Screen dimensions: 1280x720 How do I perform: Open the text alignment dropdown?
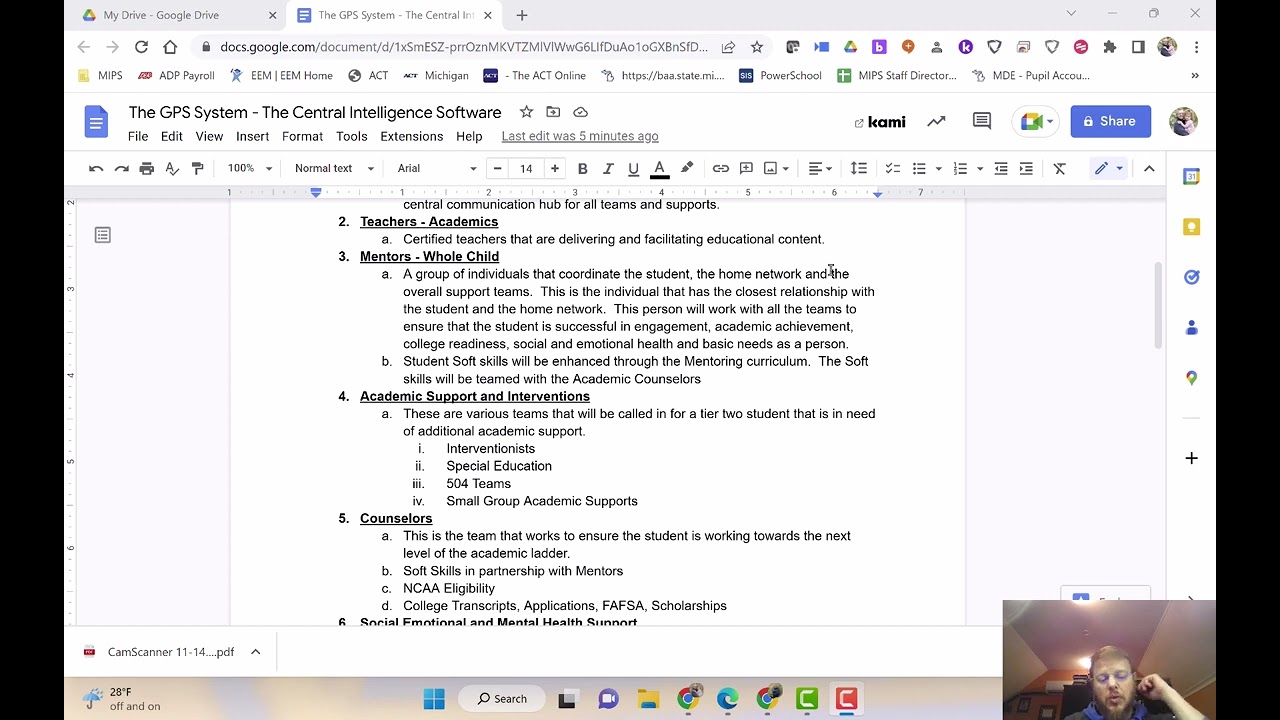820,168
